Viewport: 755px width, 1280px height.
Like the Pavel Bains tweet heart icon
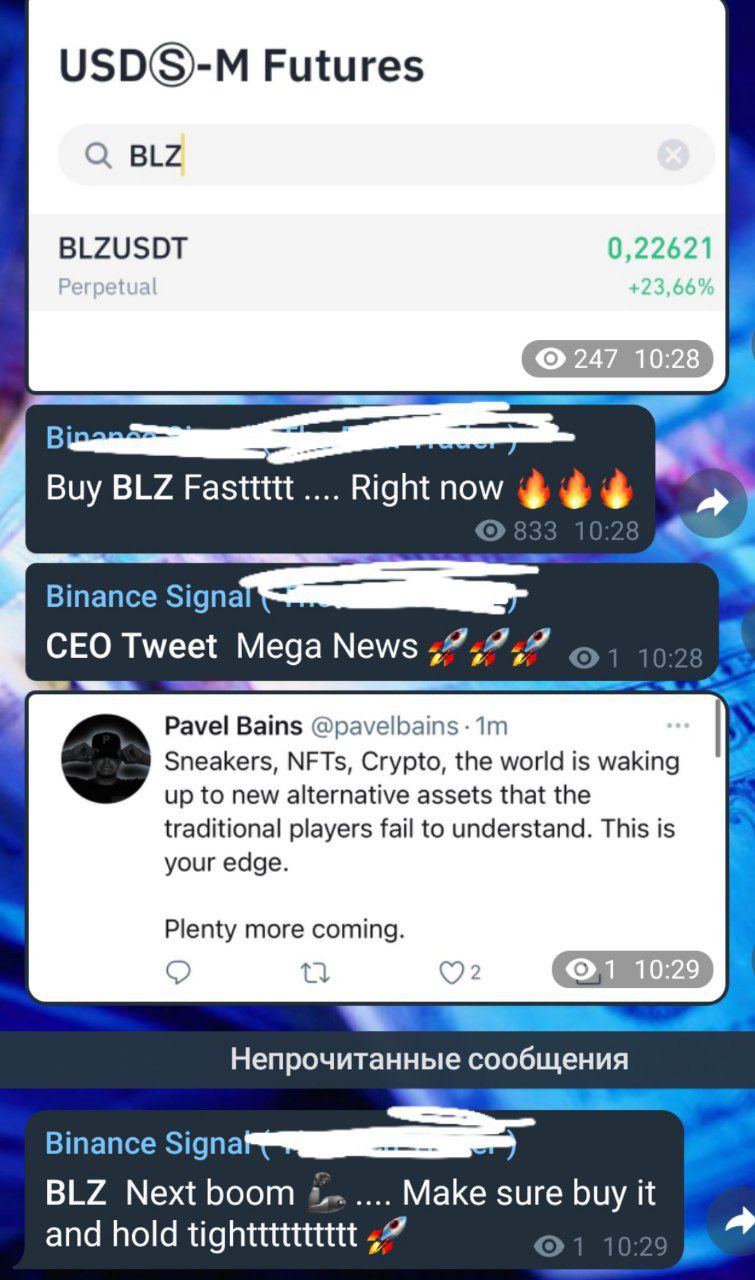point(452,971)
